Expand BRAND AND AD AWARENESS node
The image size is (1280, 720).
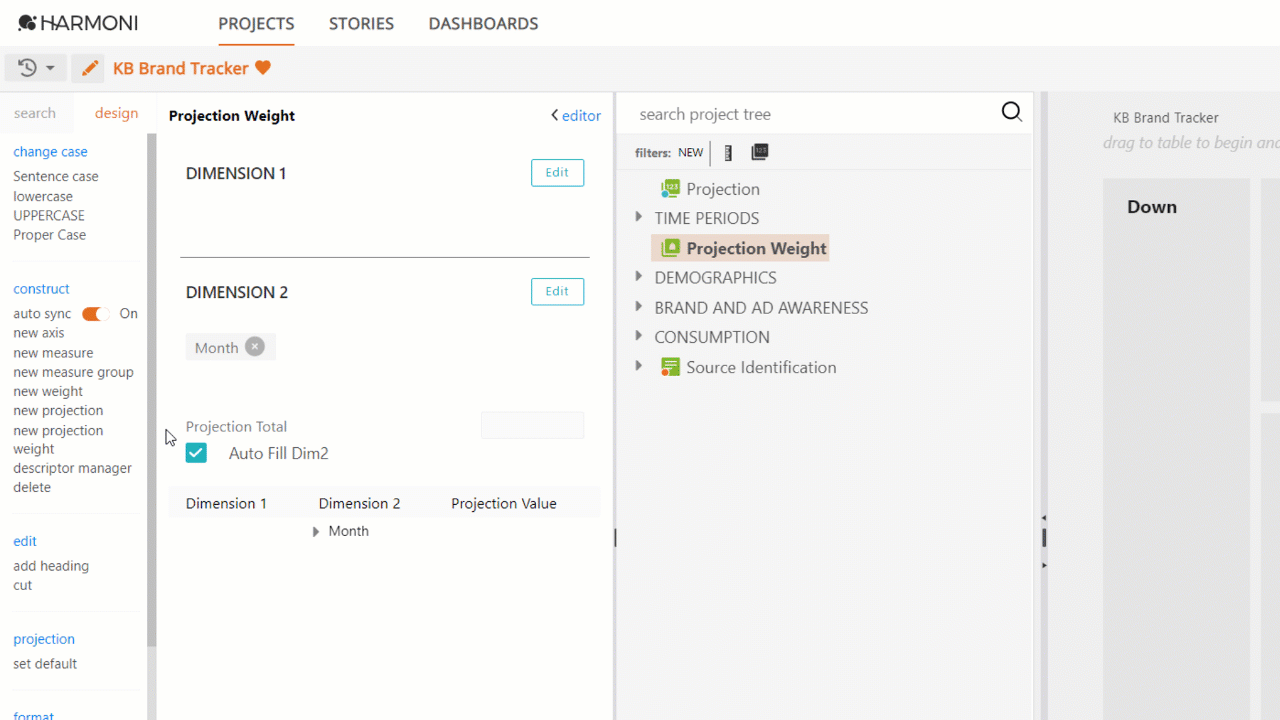tap(639, 306)
